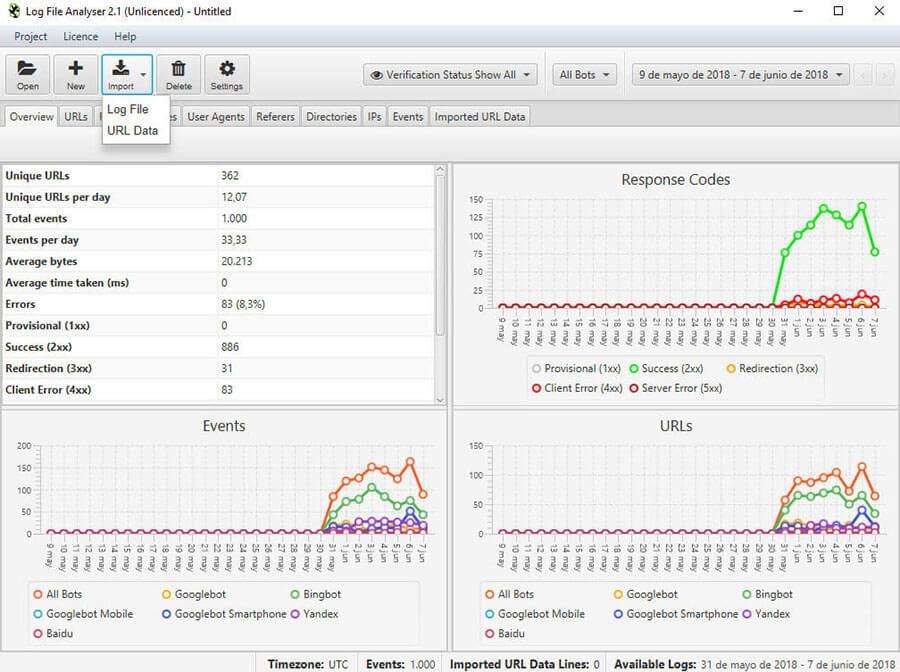
Task: Open the date range dropdown
Action: point(740,75)
